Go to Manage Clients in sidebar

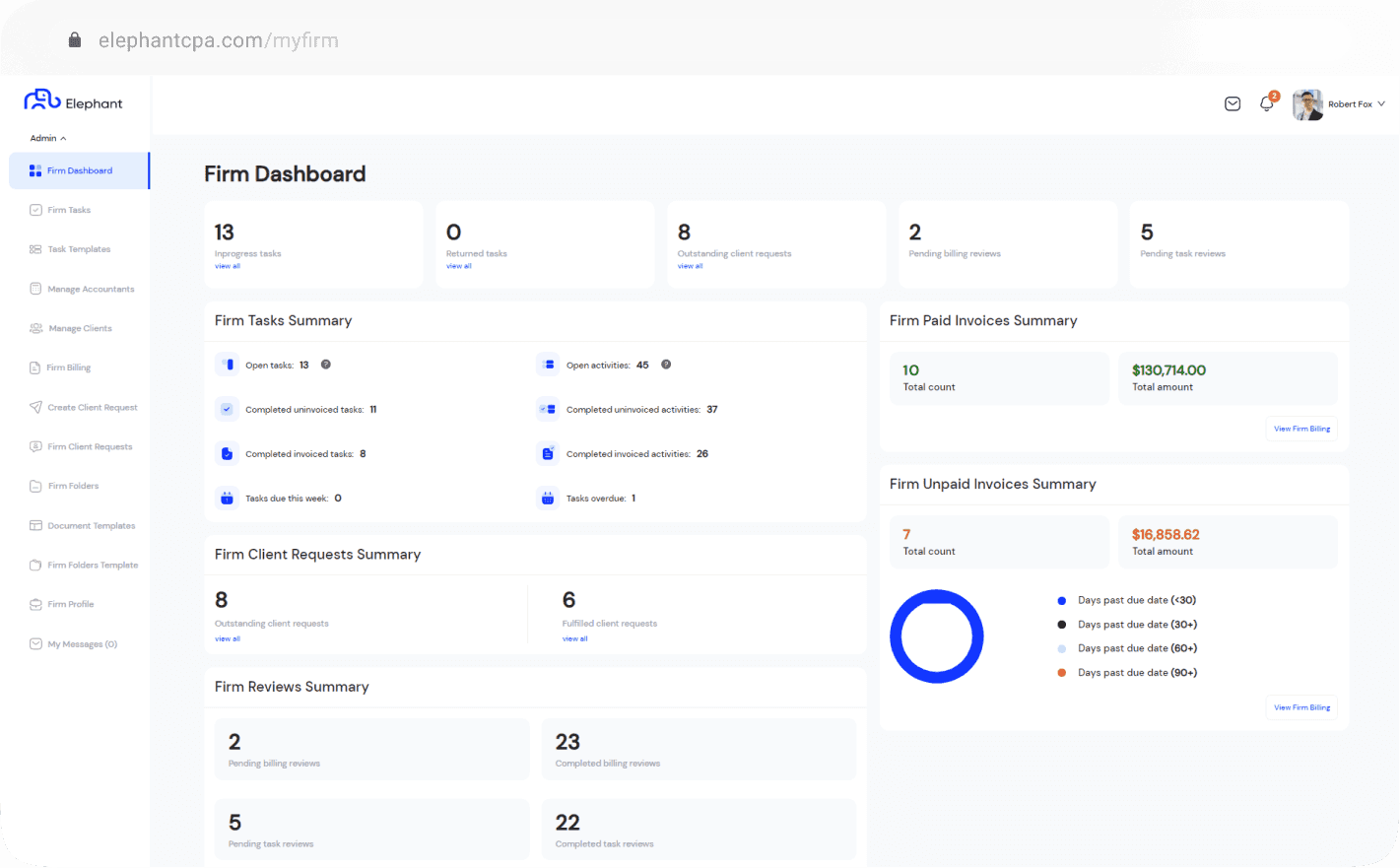click(x=80, y=328)
